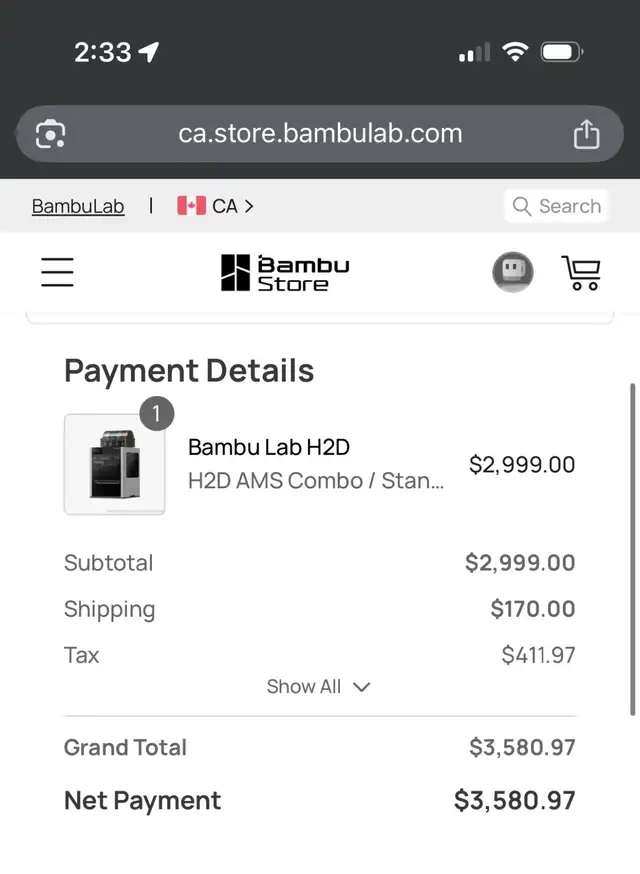Tap the quantity badge on the product image
The image size is (640, 874).
tap(157, 413)
